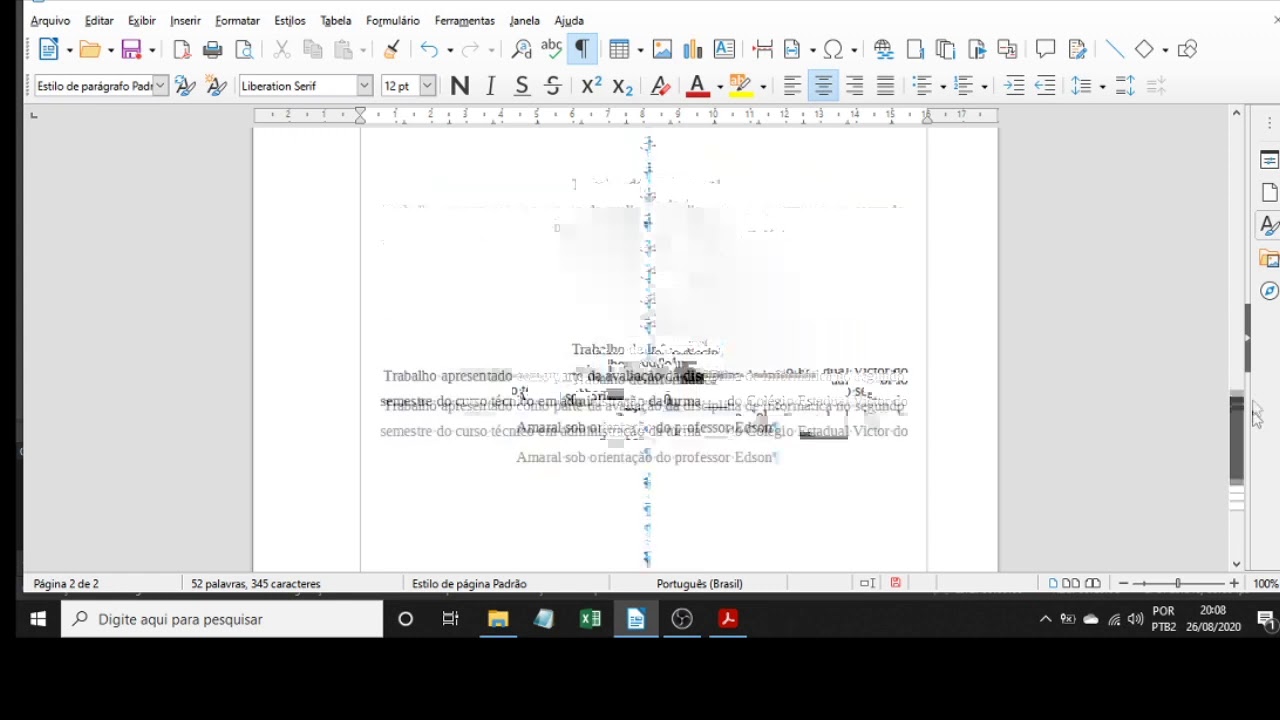Open the Formatar menu
Image resolution: width=1280 pixels, height=720 pixels.
pos(237,20)
